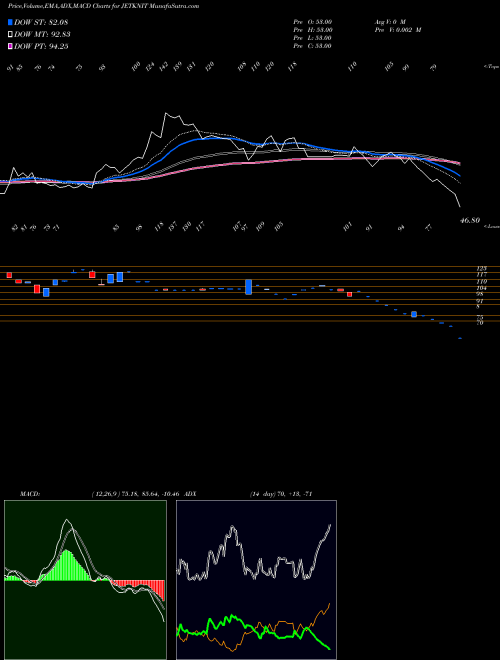Click the 117 price level label
This screenshot has height=660, width=500.
(481, 274)
